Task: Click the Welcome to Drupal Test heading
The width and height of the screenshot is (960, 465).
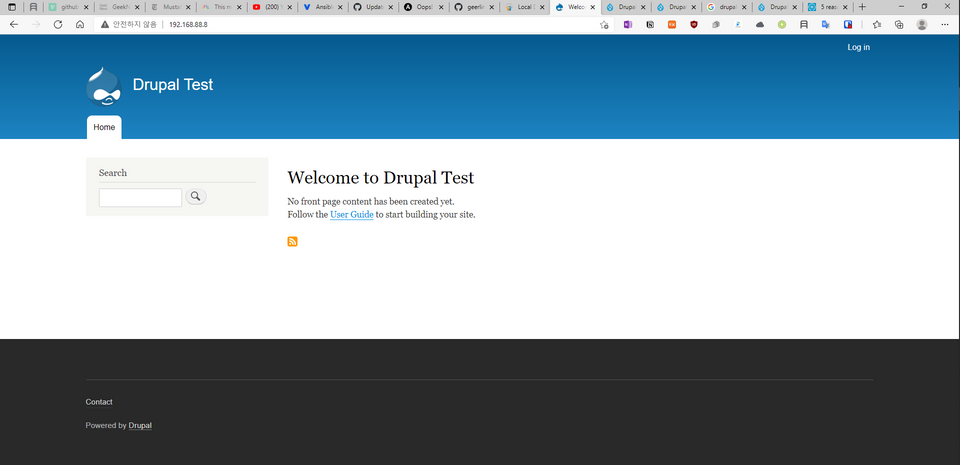Action: point(381,178)
